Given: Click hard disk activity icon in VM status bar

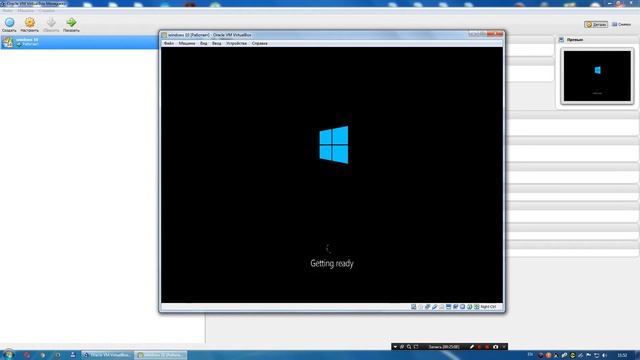Looking at the screenshot, I should [x=413, y=307].
